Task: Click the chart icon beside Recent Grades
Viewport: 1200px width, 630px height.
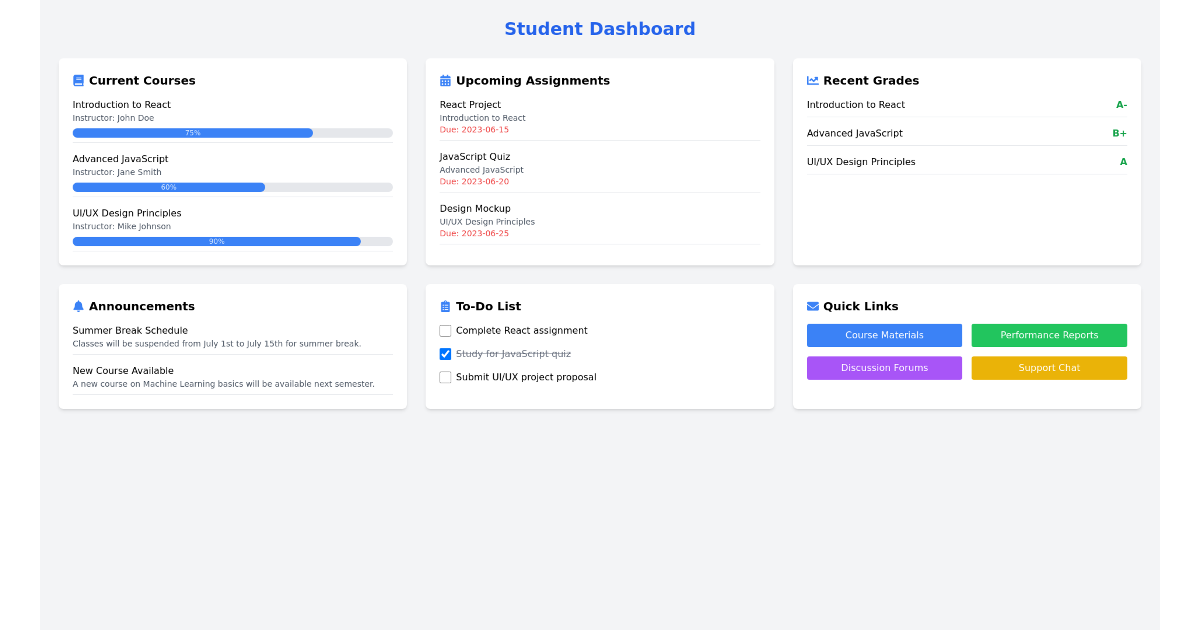Action: [x=813, y=80]
